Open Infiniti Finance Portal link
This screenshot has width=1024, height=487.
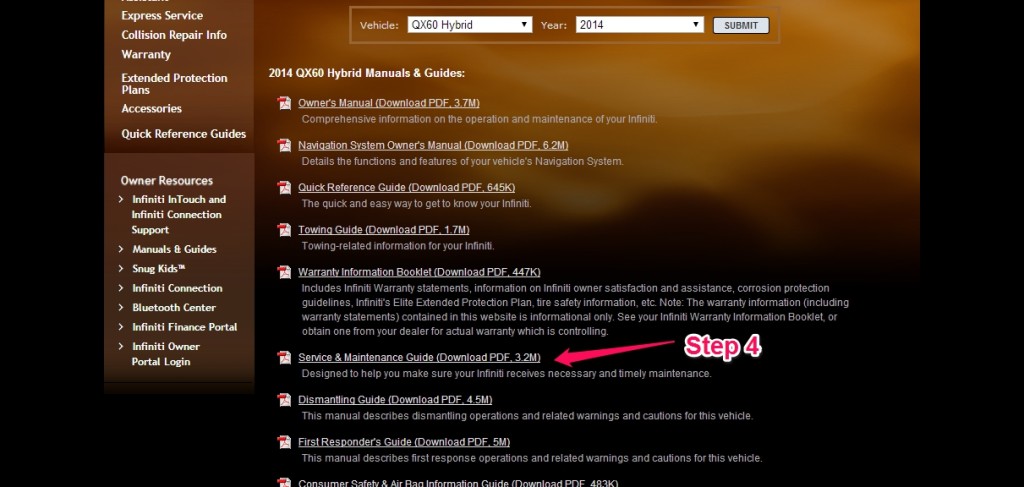tap(185, 327)
